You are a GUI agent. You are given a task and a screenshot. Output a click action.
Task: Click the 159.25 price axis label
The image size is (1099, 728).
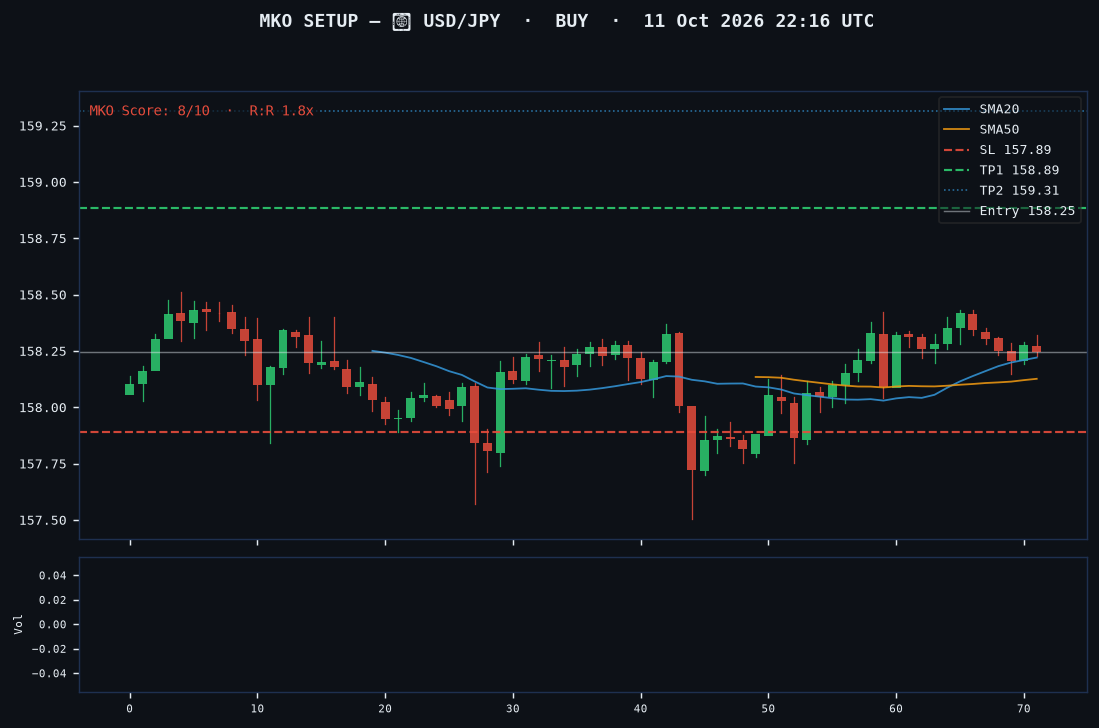click(x=43, y=126)
